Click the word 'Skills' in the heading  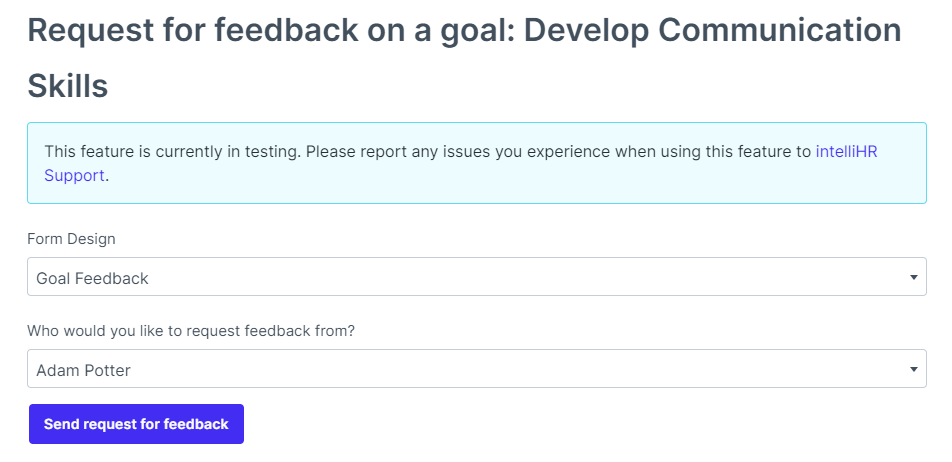pyautogui.click(x=67, y=86)
